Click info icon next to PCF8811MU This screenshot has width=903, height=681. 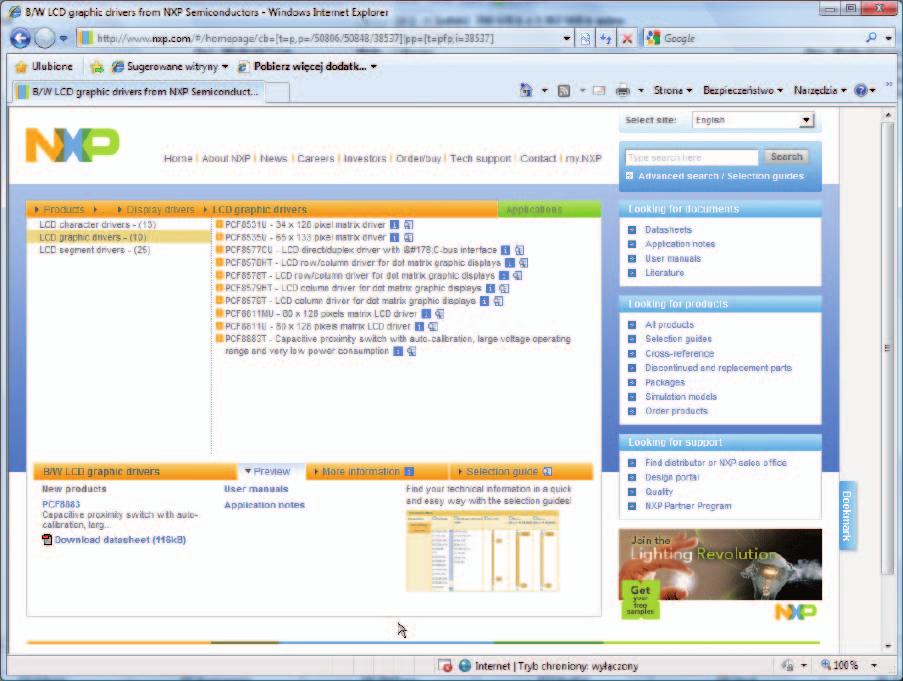426,314
